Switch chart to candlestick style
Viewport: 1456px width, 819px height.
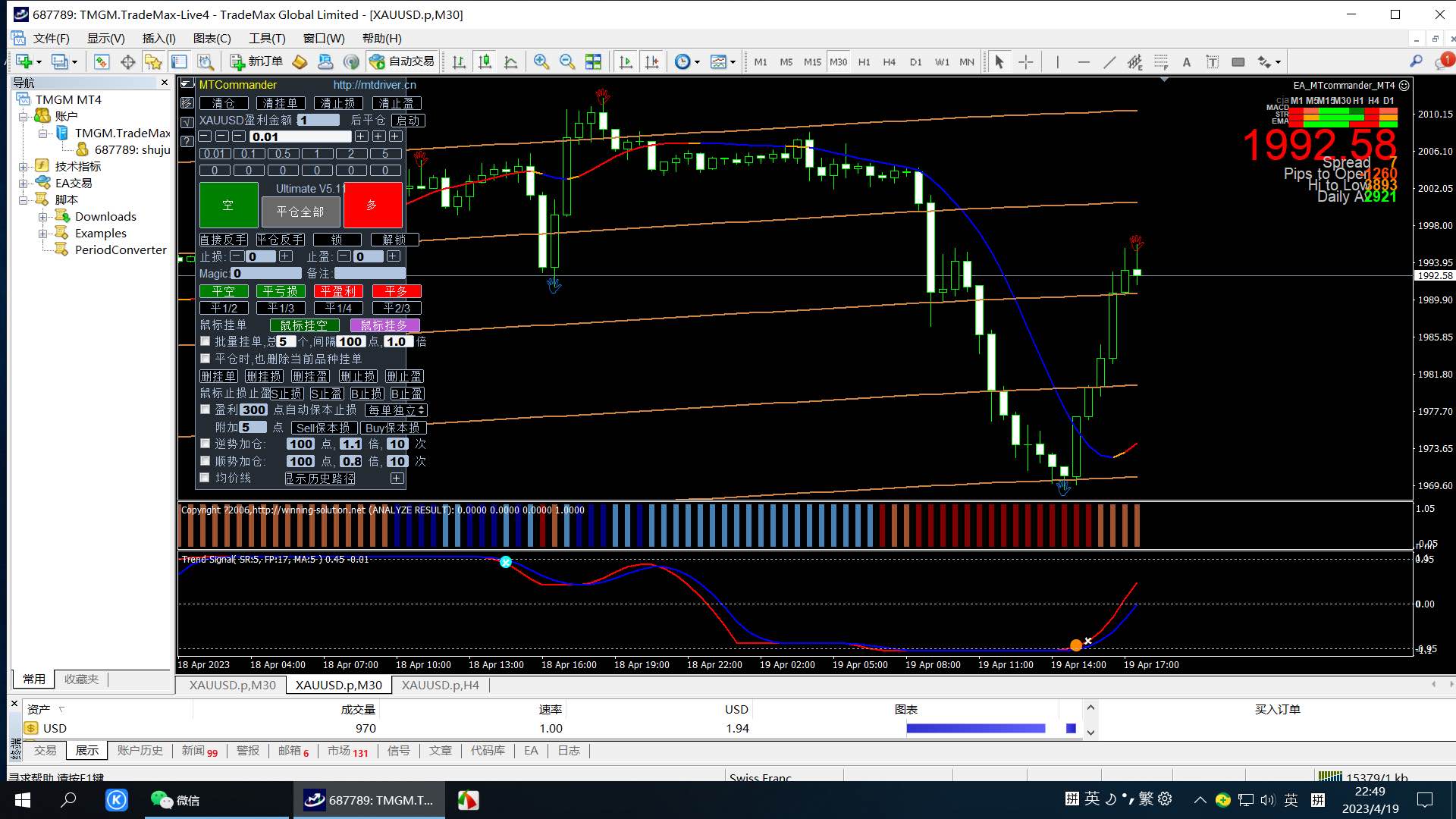click(485, 61)
